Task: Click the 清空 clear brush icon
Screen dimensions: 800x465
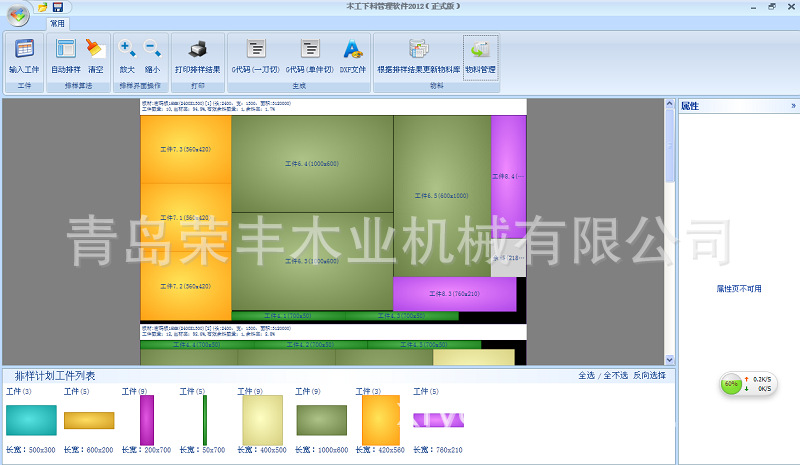Action: coord(95,49)
